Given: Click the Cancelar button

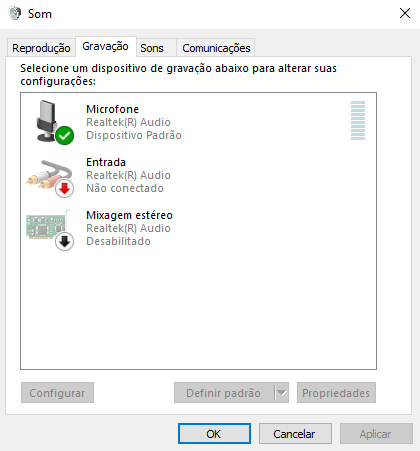Looking at the screenshot, I should [295, 434].
